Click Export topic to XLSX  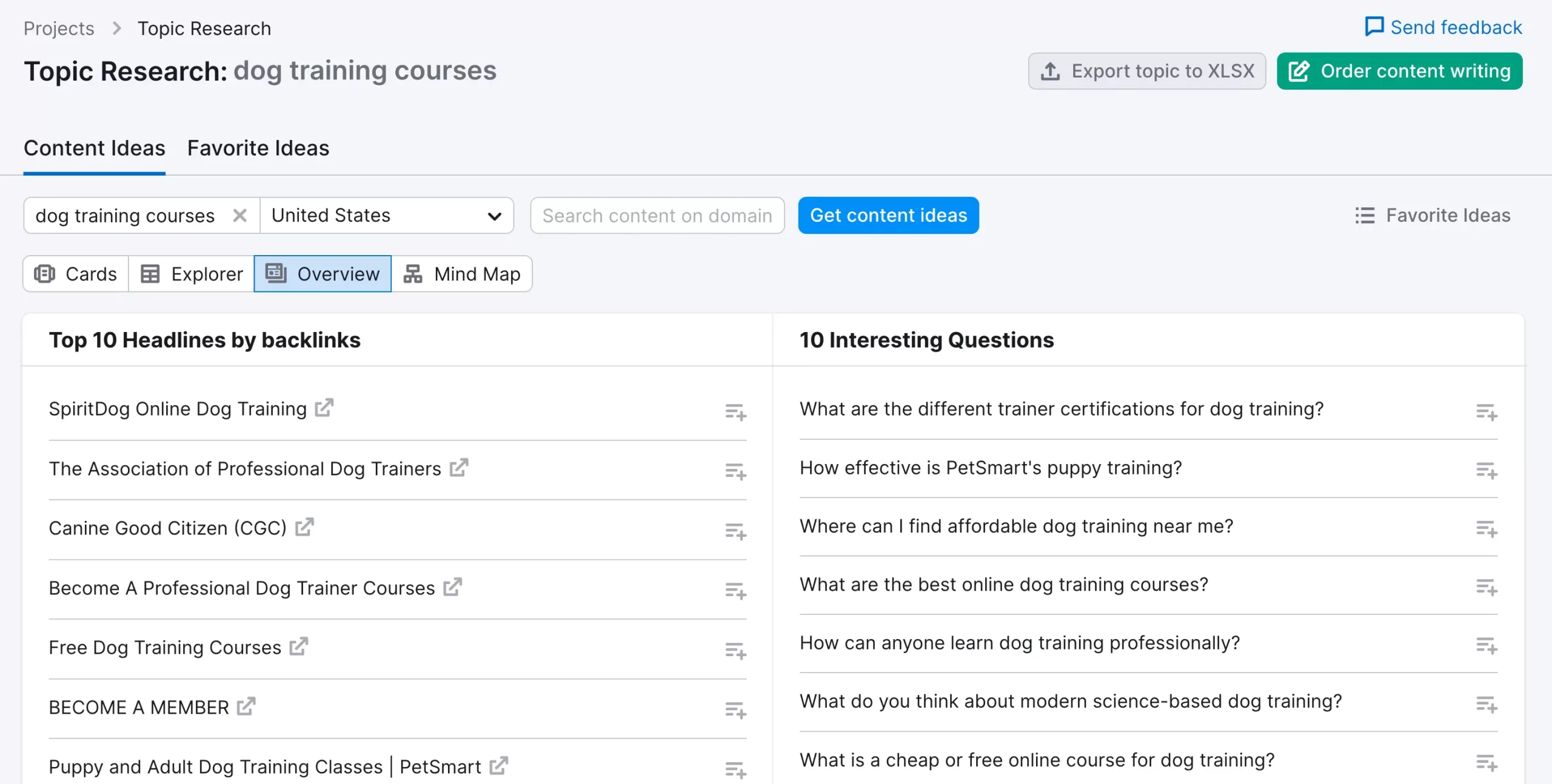[x=1146, y=71]
